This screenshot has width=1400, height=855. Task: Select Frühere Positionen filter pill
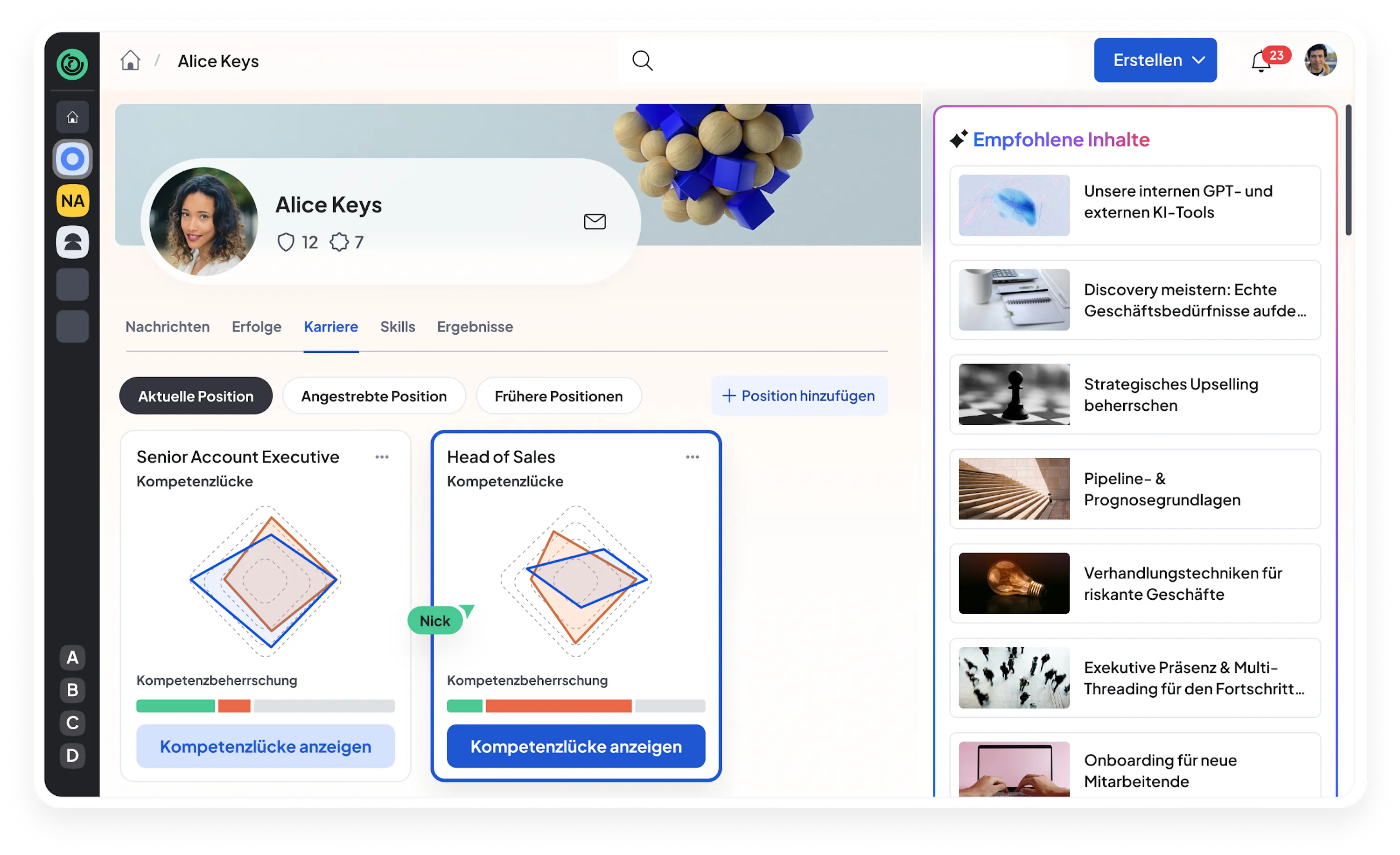(558, 396)
